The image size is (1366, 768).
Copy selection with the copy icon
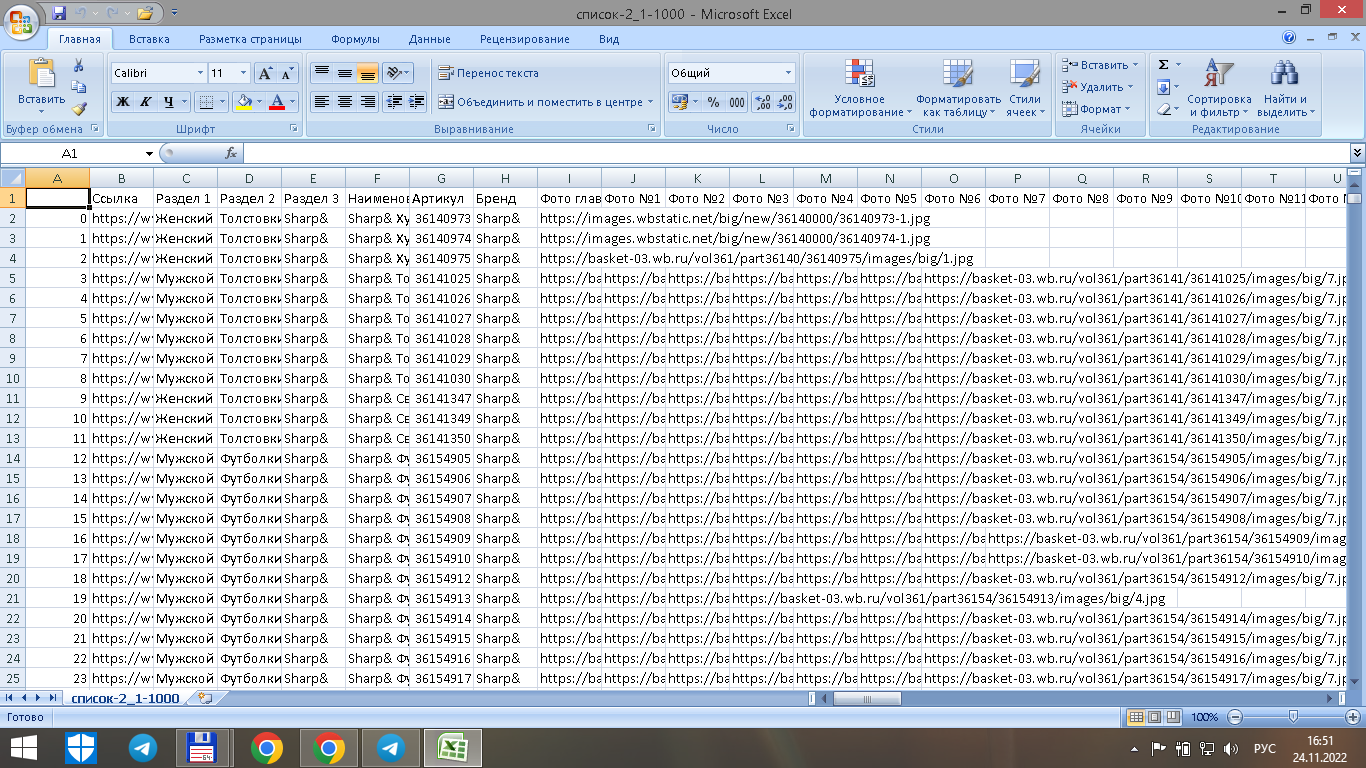pyautogui.click(x=79, y=87)
